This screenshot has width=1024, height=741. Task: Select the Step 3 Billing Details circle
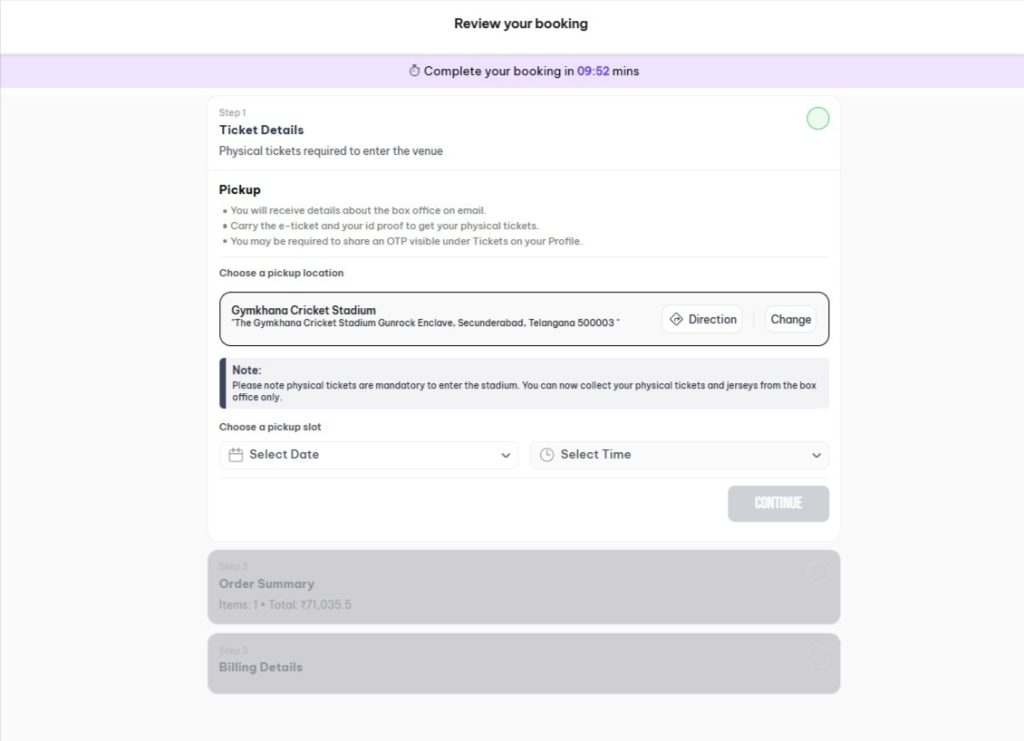point(818,657)
